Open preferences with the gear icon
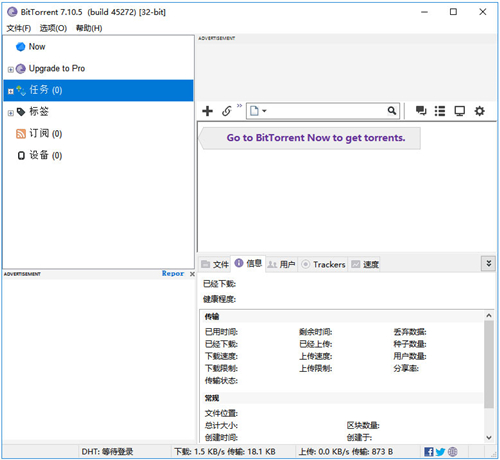 click(479, 111)
